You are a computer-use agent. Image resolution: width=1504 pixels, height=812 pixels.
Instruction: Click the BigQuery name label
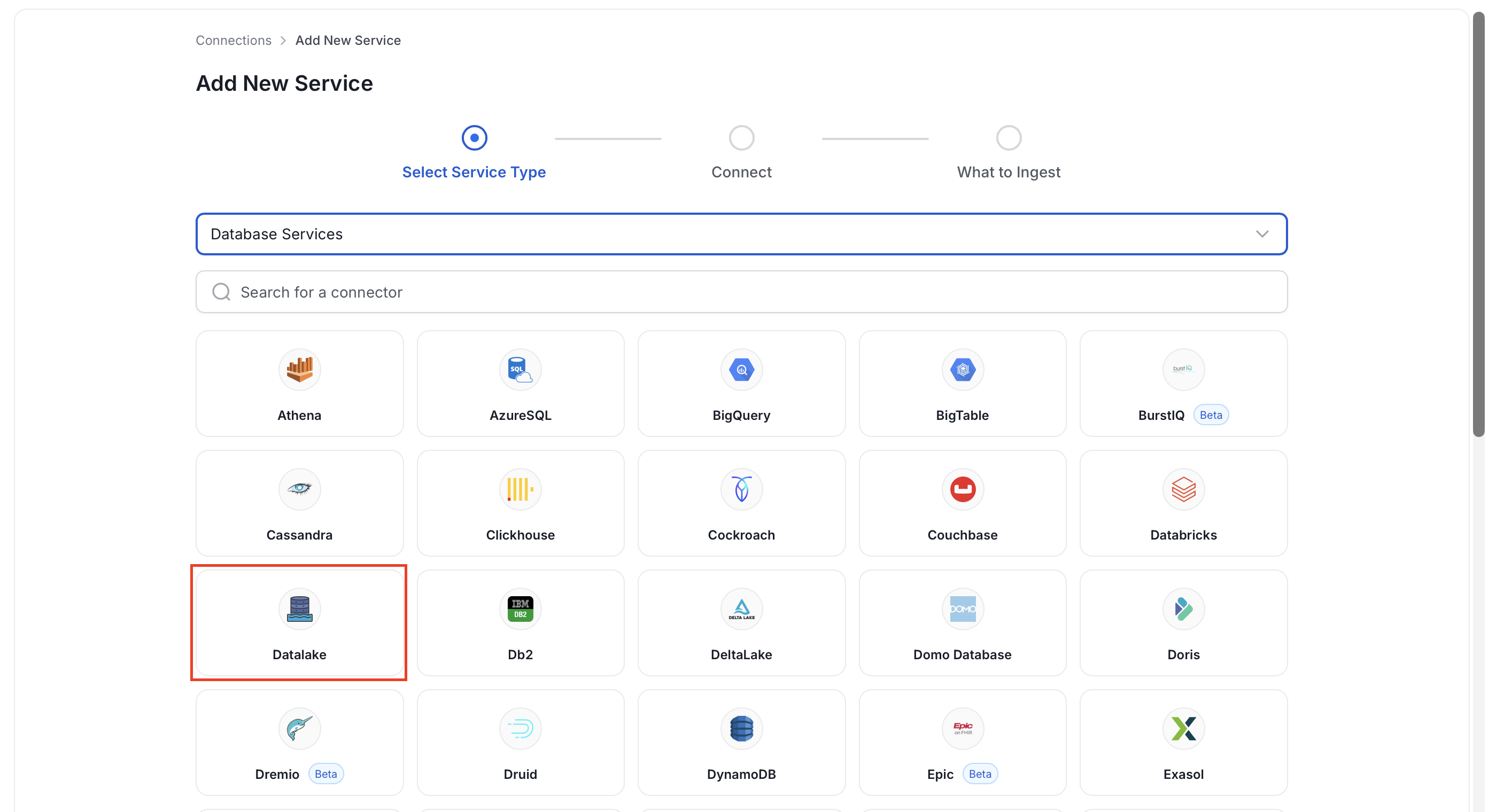741,415
